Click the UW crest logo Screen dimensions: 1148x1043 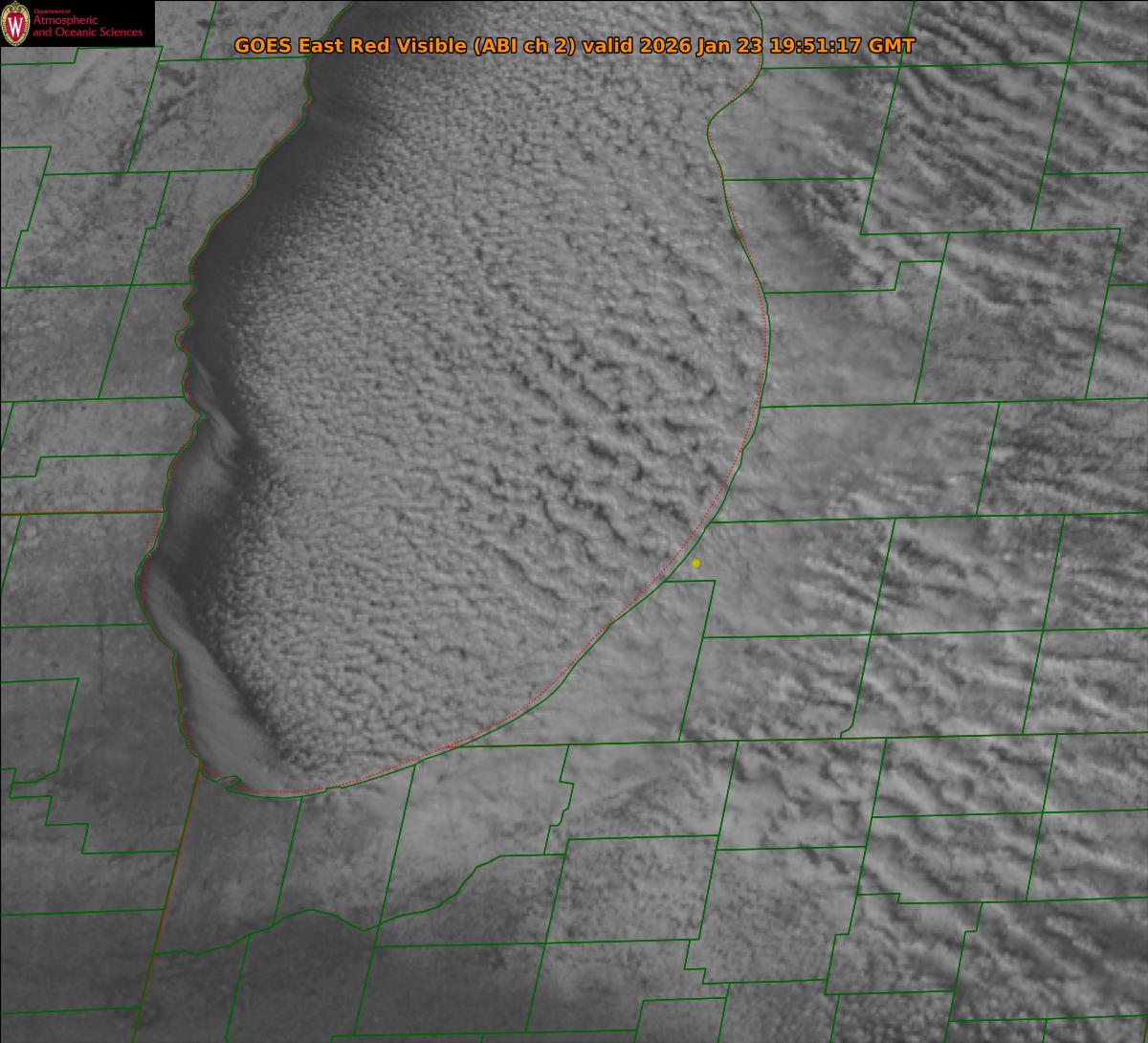tap(15, 24)
